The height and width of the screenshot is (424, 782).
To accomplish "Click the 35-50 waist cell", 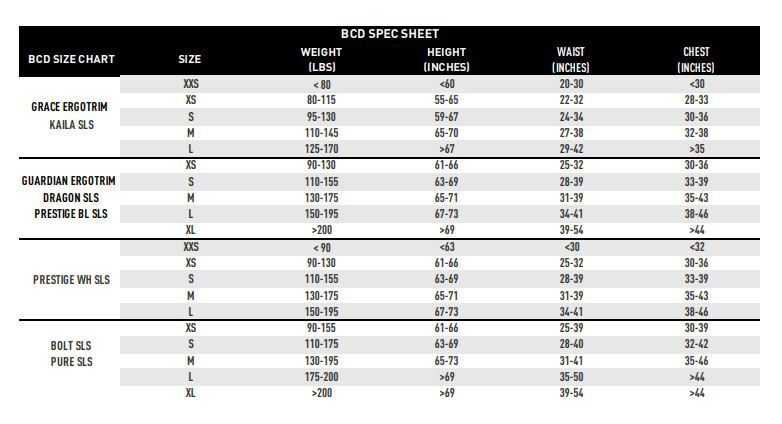I will [x=571, y=377].
